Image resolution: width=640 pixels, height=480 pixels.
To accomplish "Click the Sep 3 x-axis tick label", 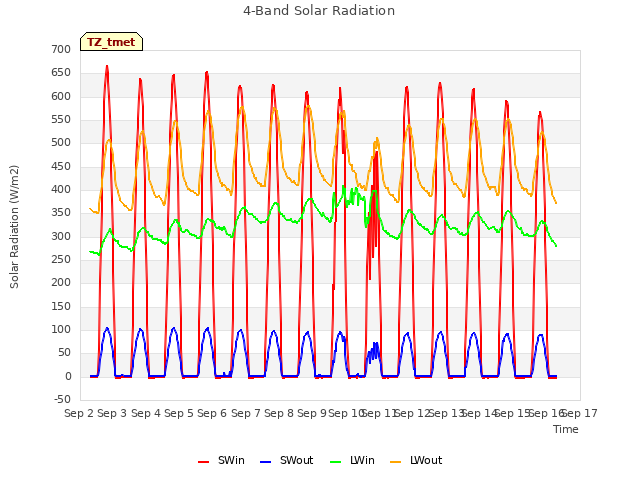I will (112, 413).
